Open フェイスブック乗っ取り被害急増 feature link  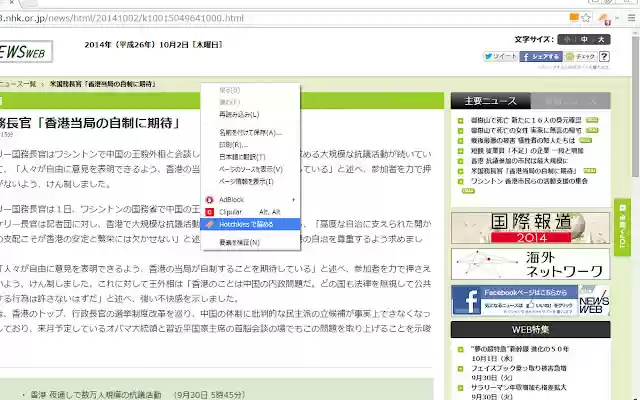tap(519, 368)
